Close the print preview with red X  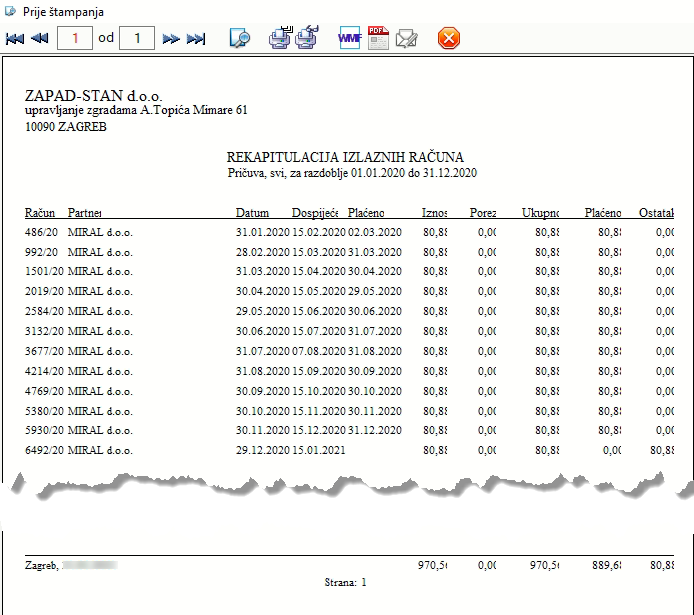[x=449, y=38]
